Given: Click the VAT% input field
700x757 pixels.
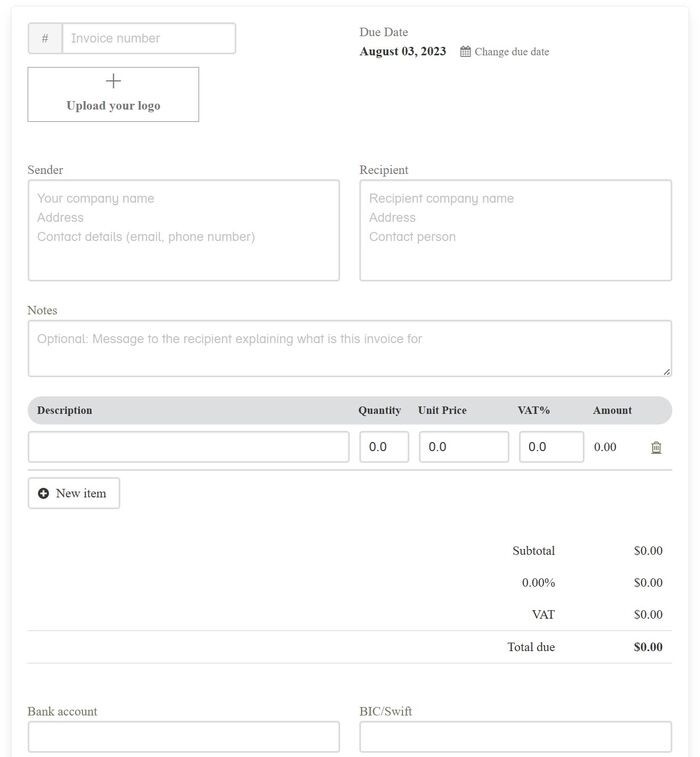Looking at the screenshot, I should click(551, 447).
